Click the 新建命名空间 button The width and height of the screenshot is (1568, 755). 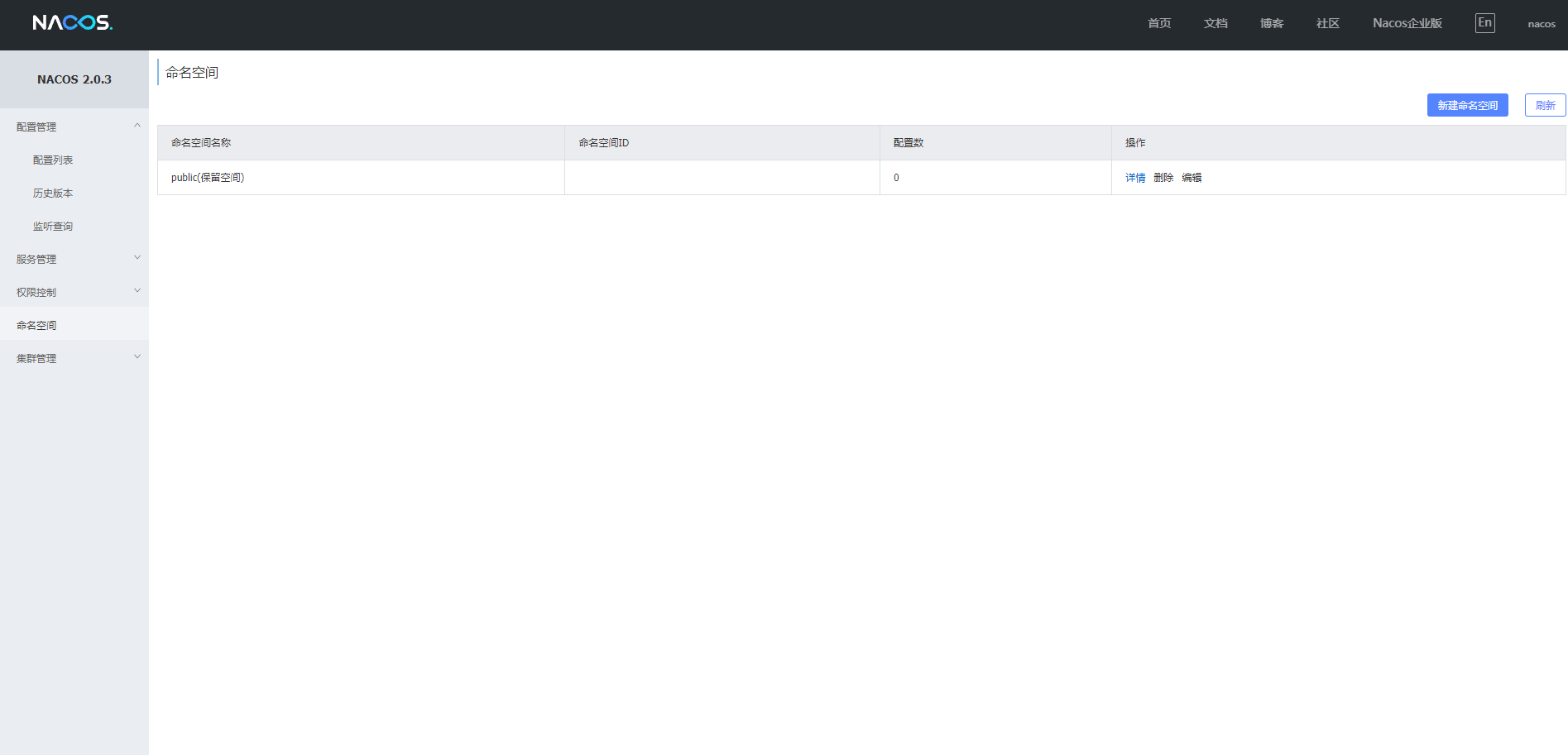tap(1468, 105)
